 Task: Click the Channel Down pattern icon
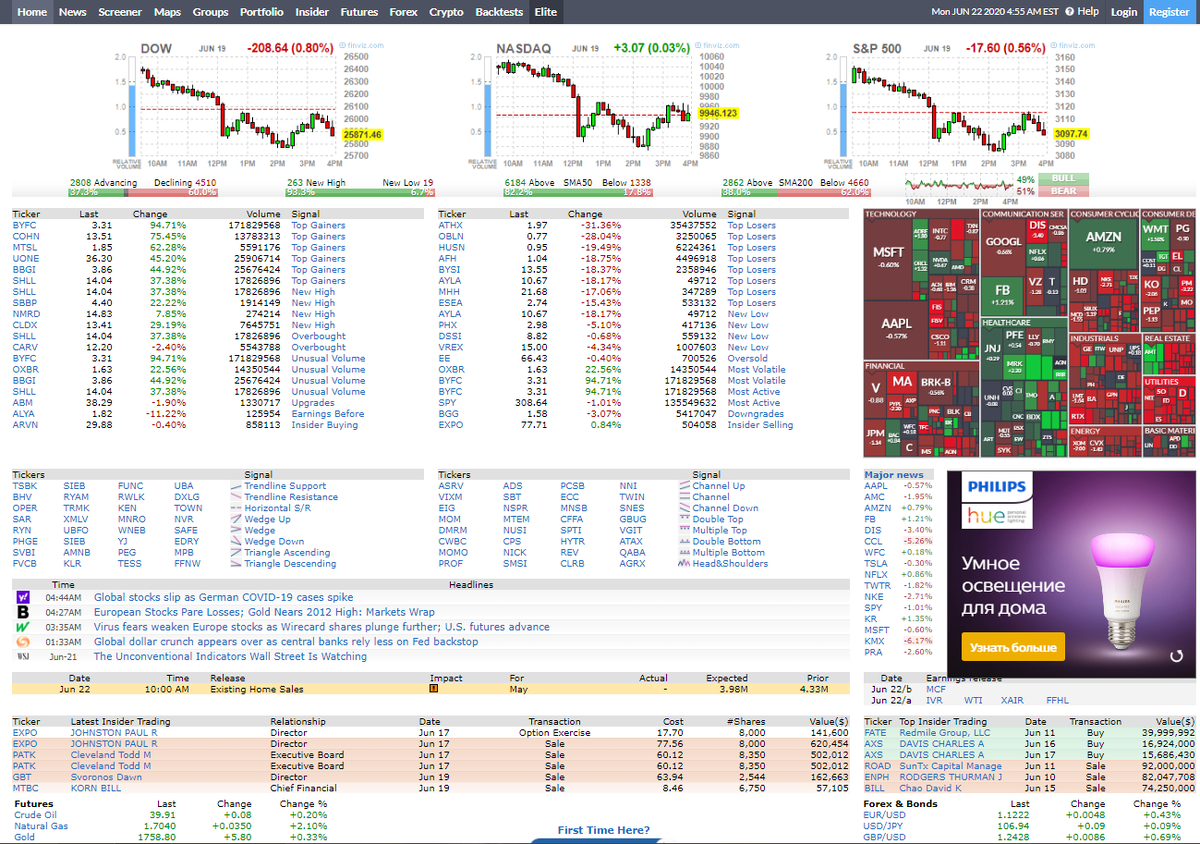point(684,508)
